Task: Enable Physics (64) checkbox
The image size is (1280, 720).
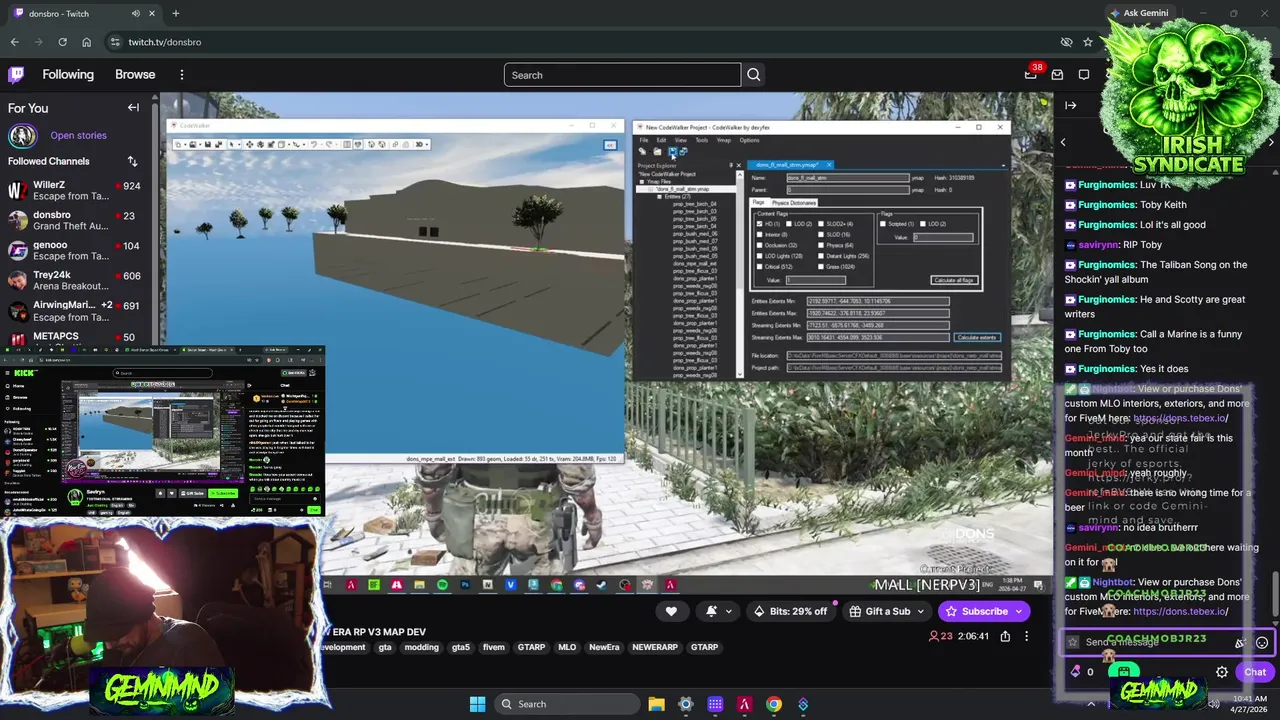Action: tap(821, 245)
